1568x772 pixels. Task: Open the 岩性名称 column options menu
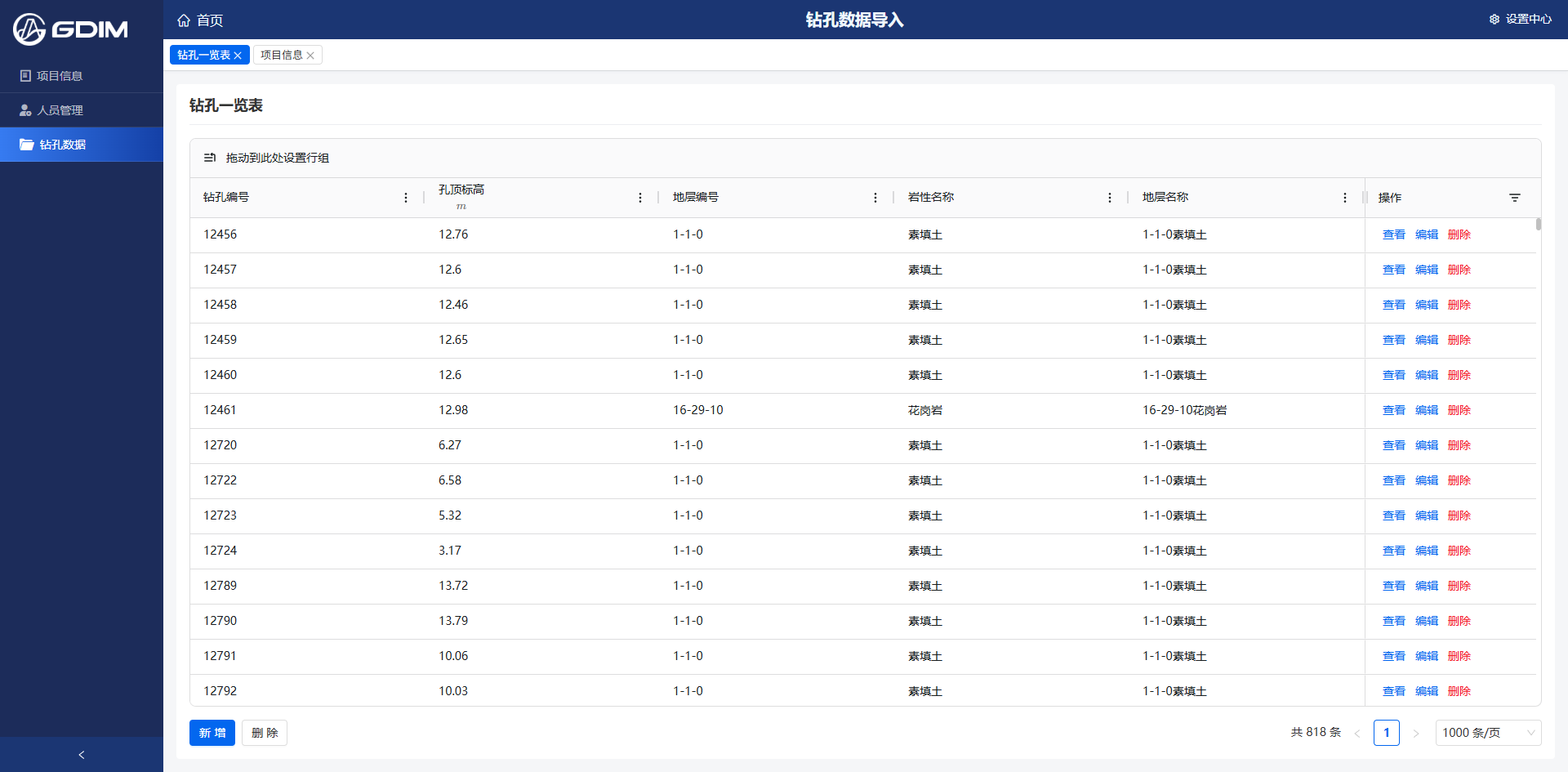click(1110, 198)
